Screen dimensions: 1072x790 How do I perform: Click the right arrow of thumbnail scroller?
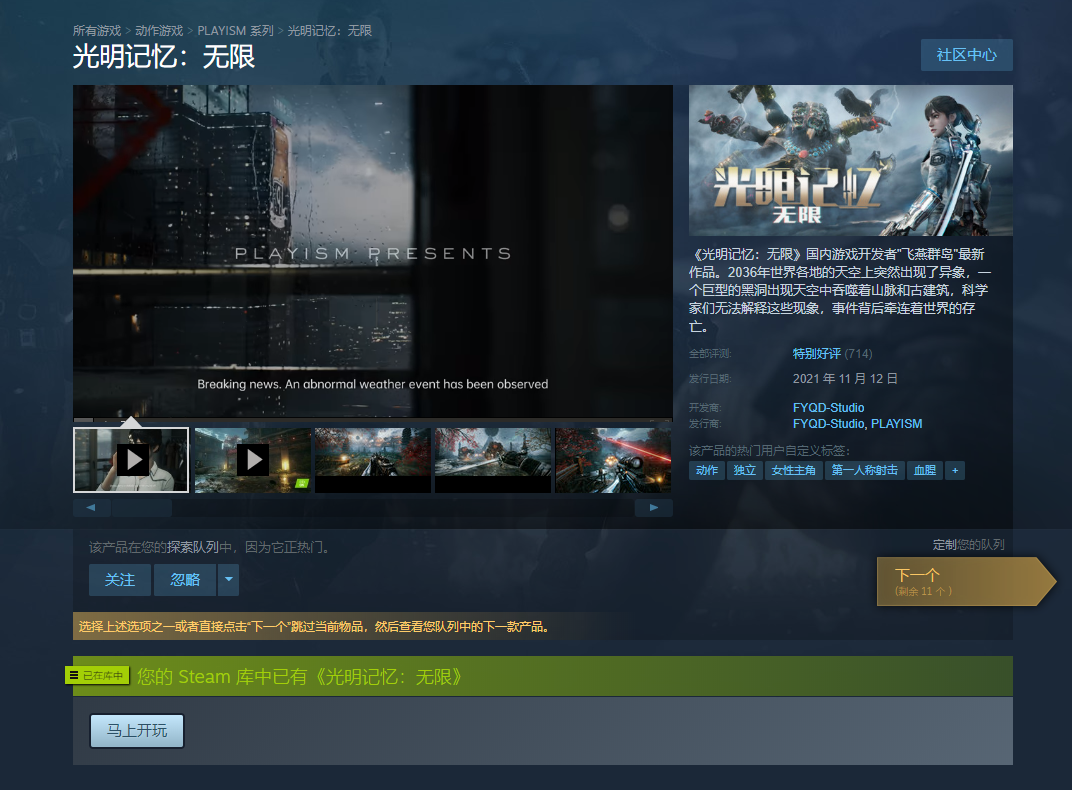[x=654, y=507]
